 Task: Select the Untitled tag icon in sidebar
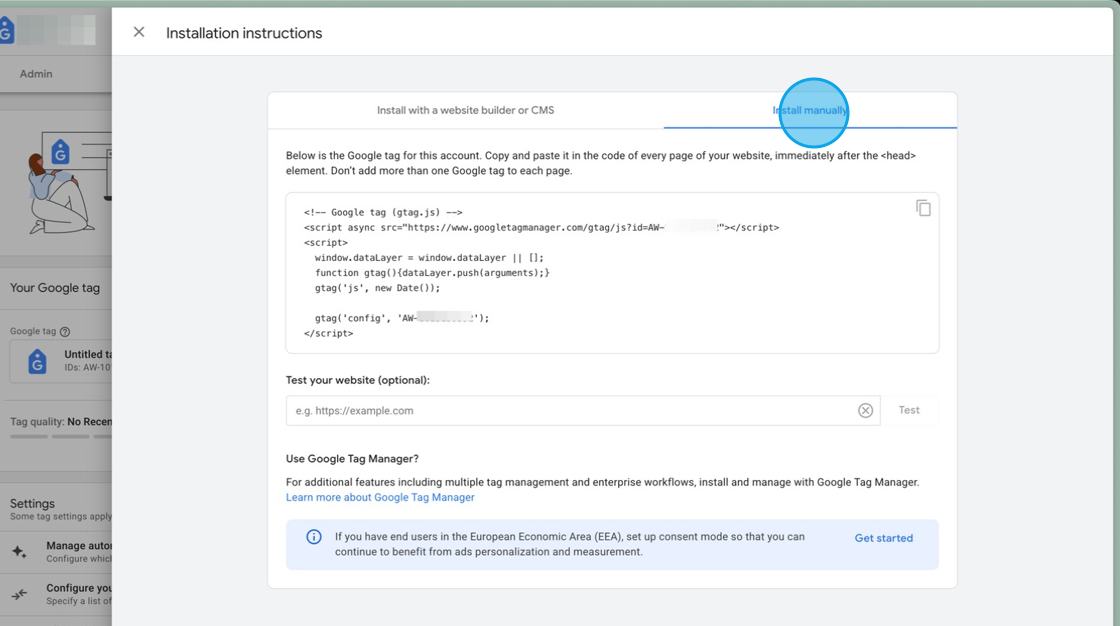point(35,361)
